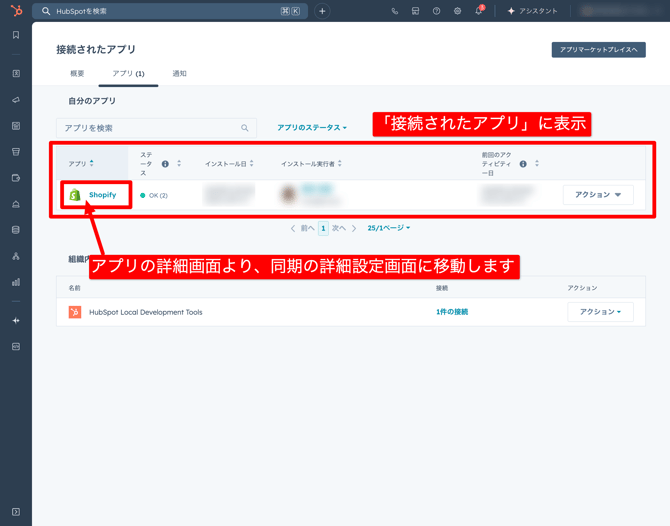Click the phone calling icon
670x526 pixels.
(394, 11)
